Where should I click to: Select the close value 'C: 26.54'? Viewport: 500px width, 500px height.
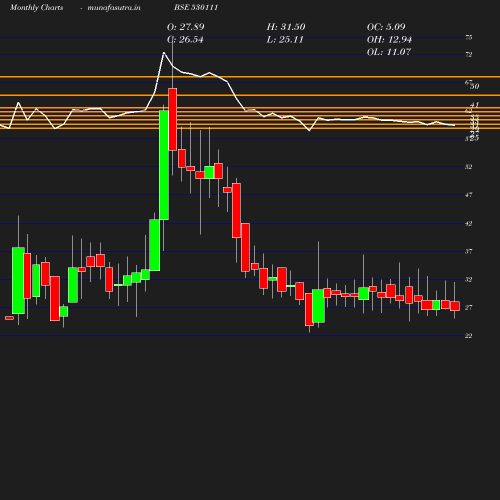point(185,39)
